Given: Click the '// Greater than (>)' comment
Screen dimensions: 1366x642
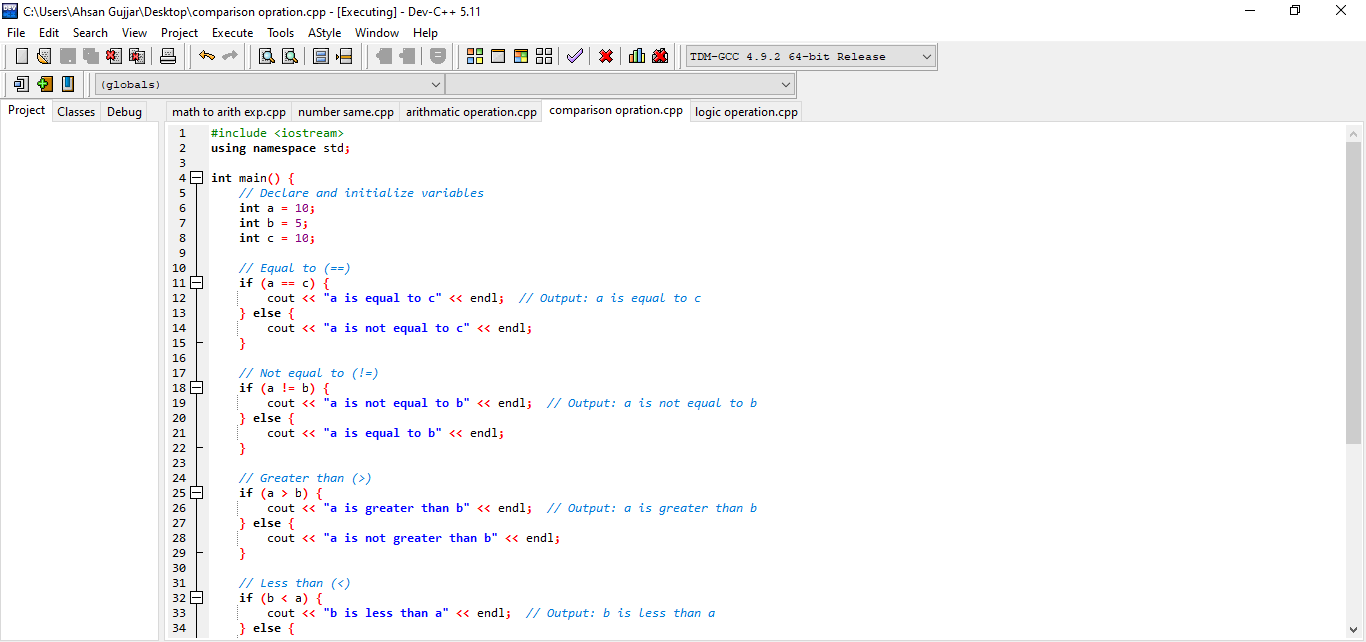Looking at the screenshot, I should [305, 478].
